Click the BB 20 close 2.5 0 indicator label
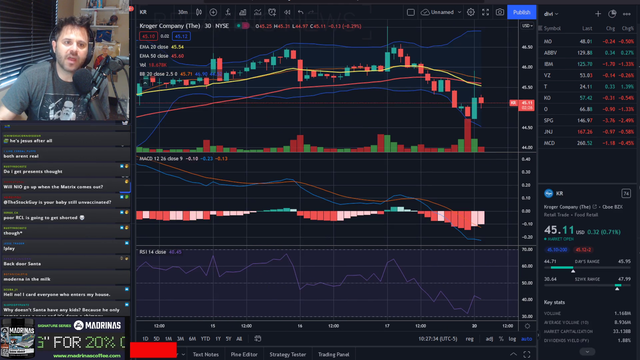 click(158, 74)
